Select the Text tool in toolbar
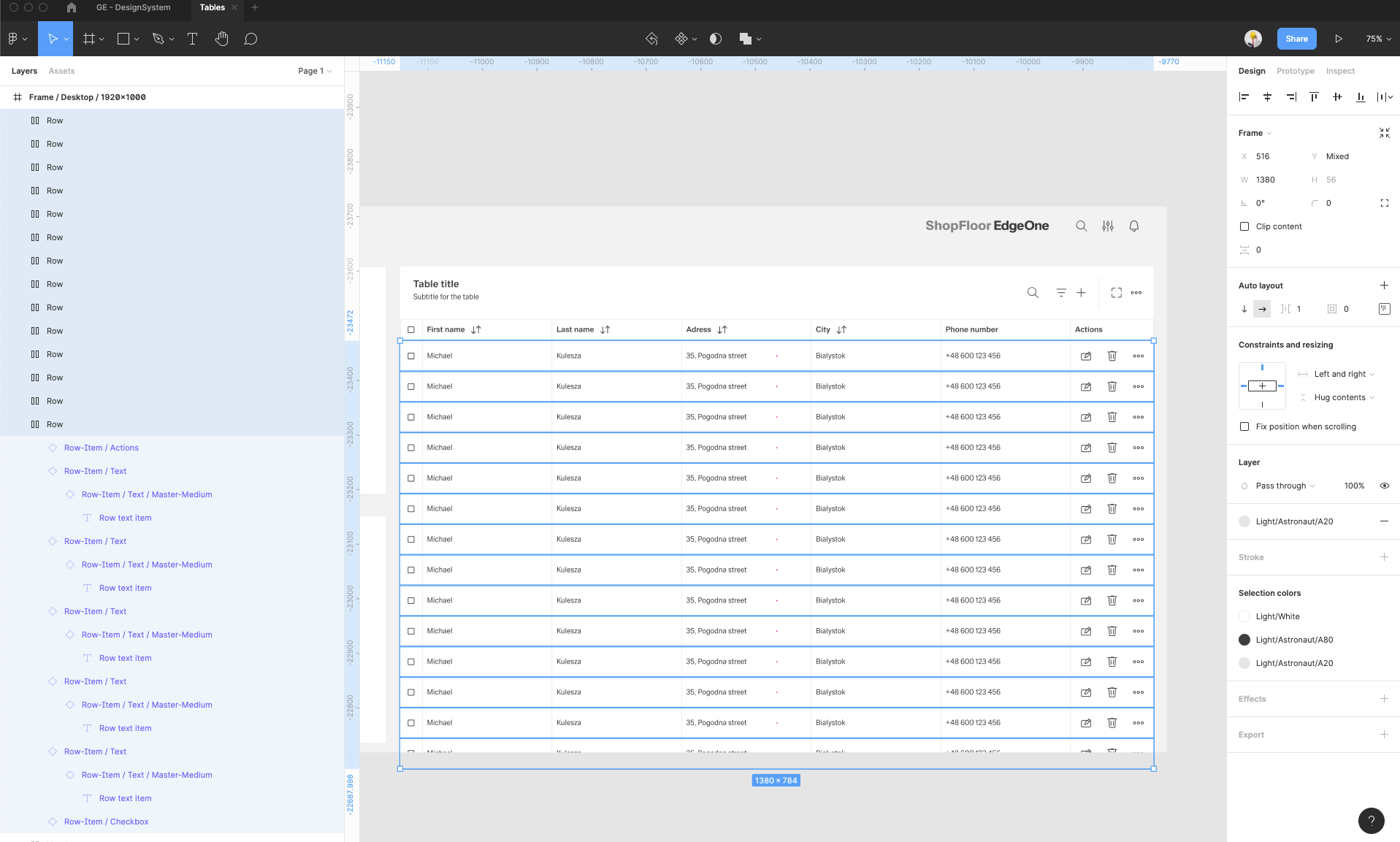Viewport: 1400px width, 842px height. pyautogui.click(x=193, y=39)
